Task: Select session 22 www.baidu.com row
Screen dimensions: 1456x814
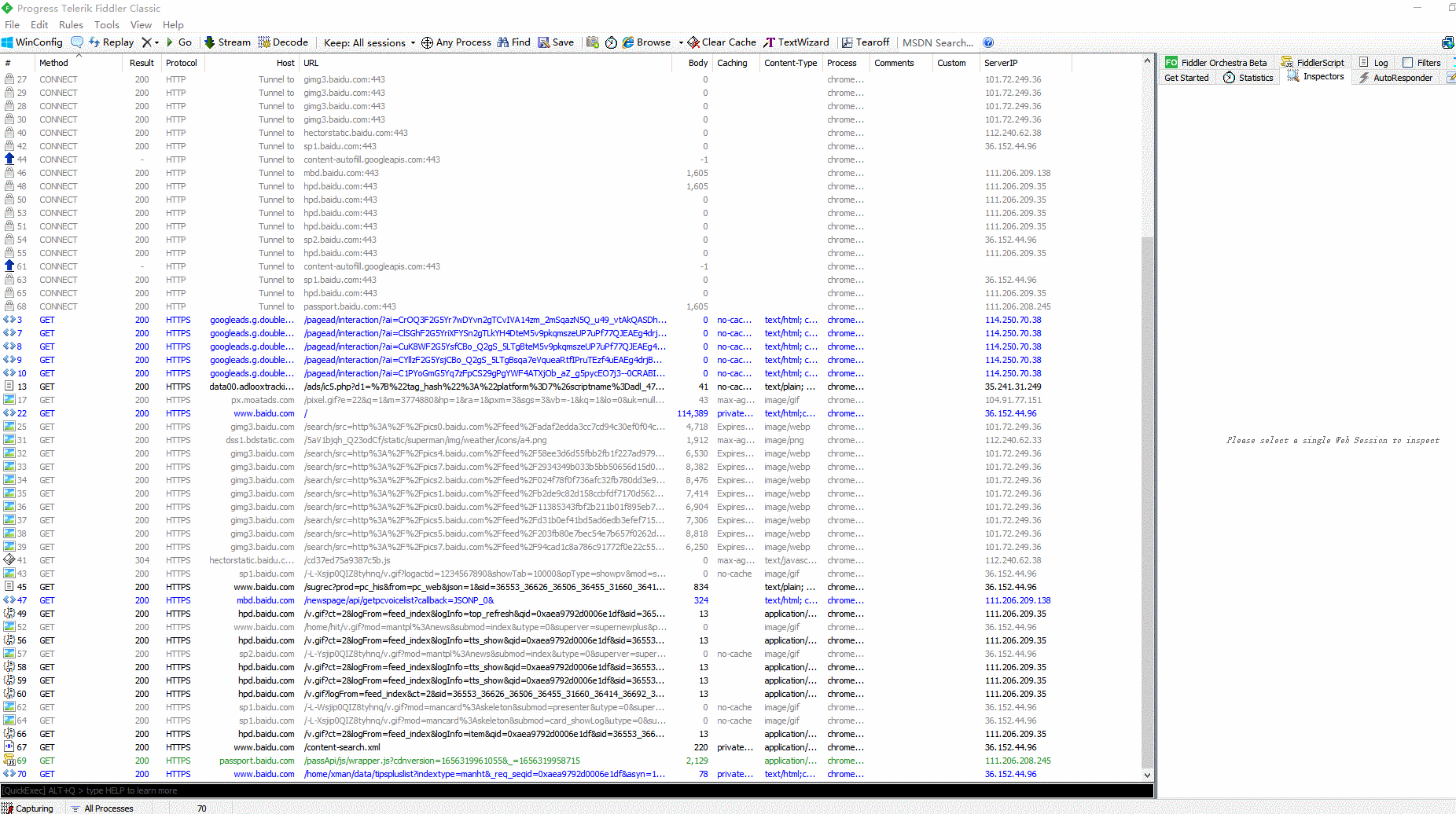Action: point(570,413)
